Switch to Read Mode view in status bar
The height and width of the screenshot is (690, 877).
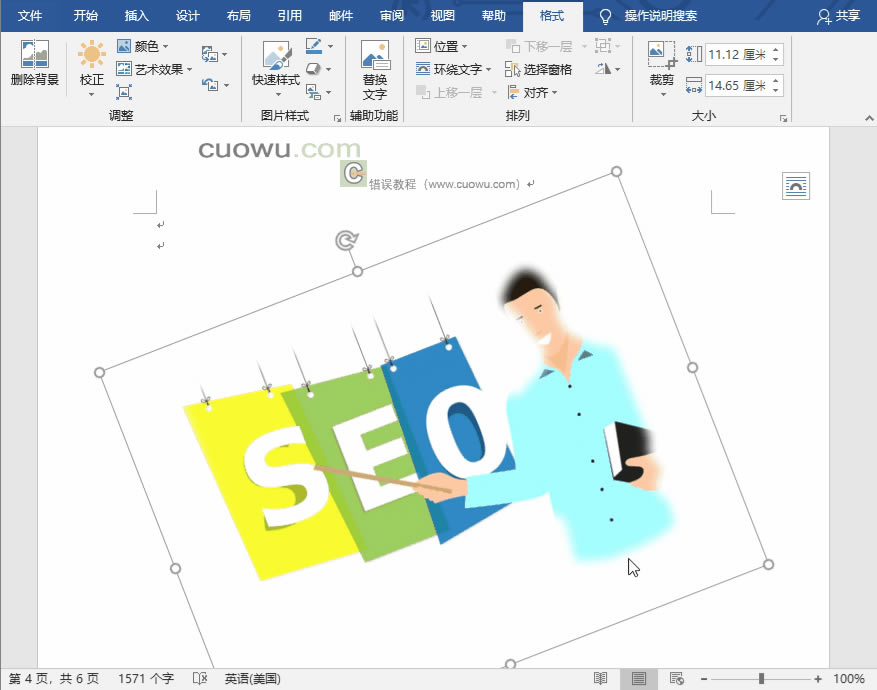coord(601,679)
